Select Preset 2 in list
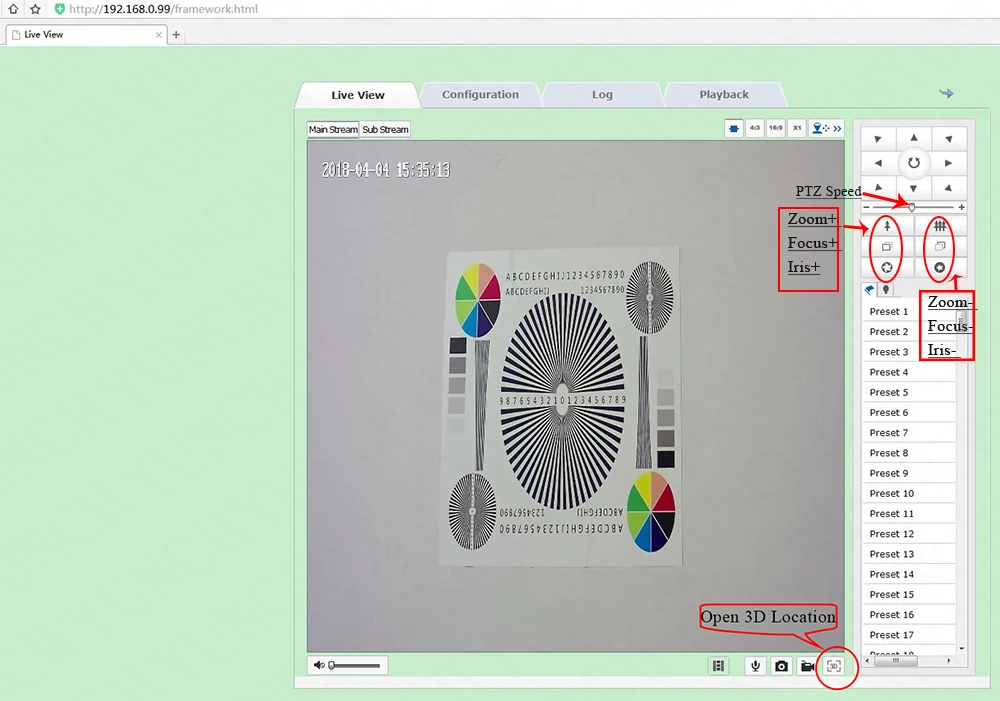Screen dimensions: 1000x701 point(909,332)
